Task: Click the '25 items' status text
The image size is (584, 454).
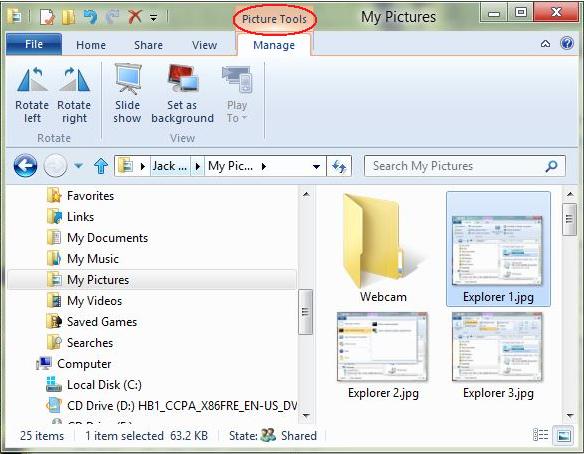Action: (42, 435)
